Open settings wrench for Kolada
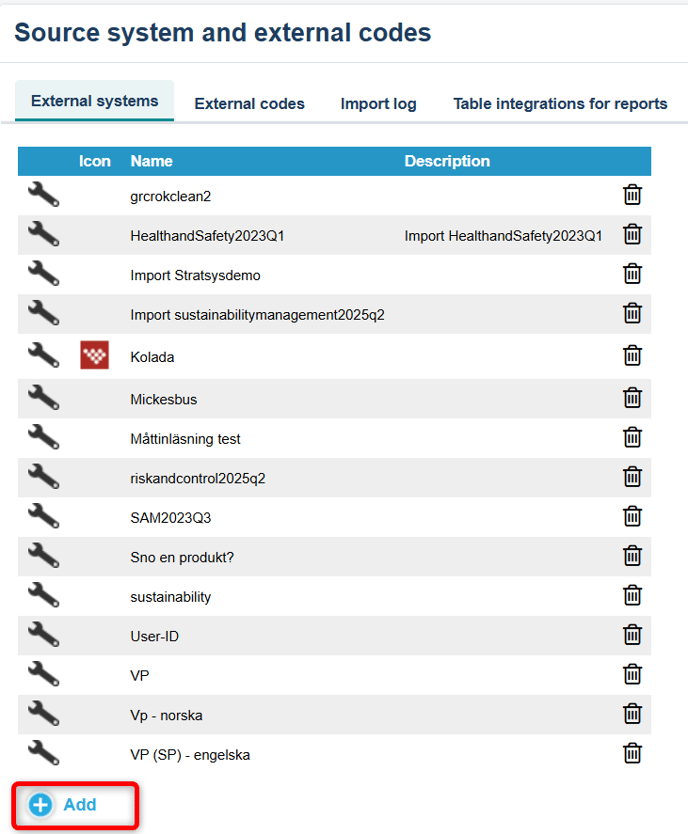This screenshot has width=688, height=834. pyautogui.click(x=43, y=355)
